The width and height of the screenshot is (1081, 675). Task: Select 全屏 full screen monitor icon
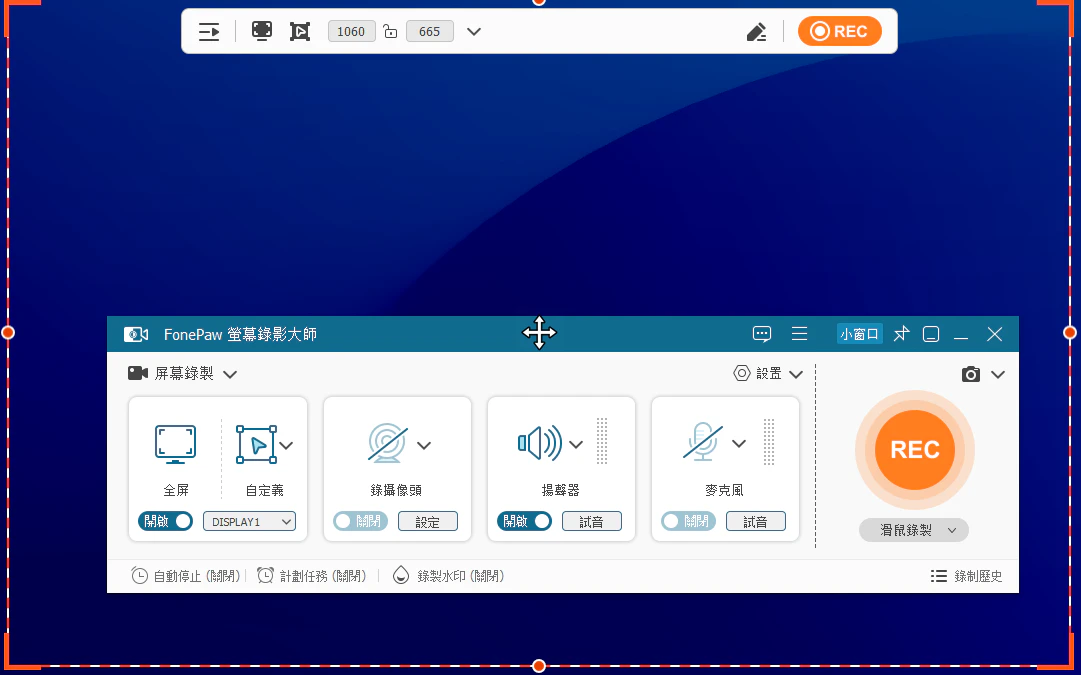coord(175,445)
